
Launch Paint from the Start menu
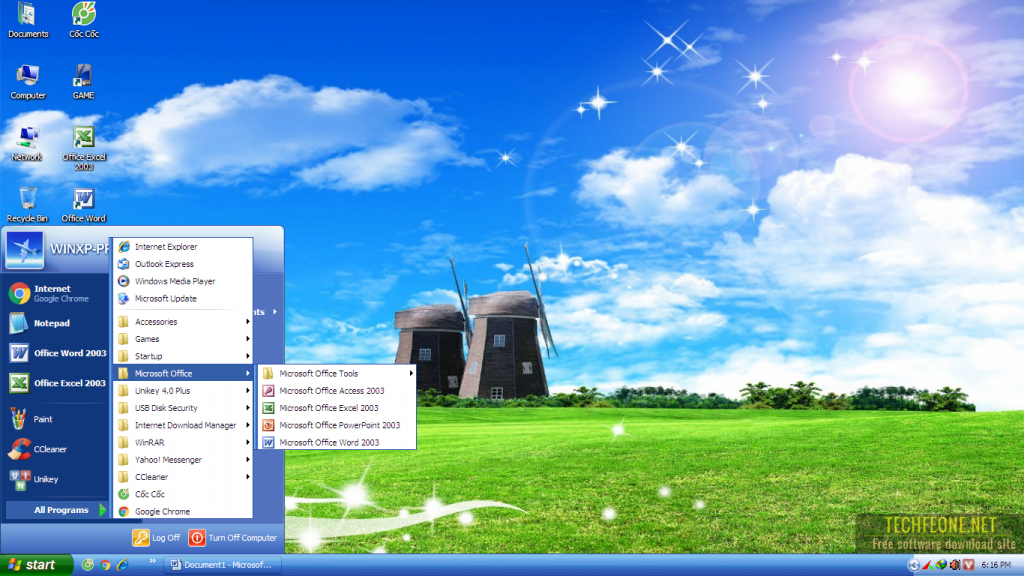[x=56, y=419]
